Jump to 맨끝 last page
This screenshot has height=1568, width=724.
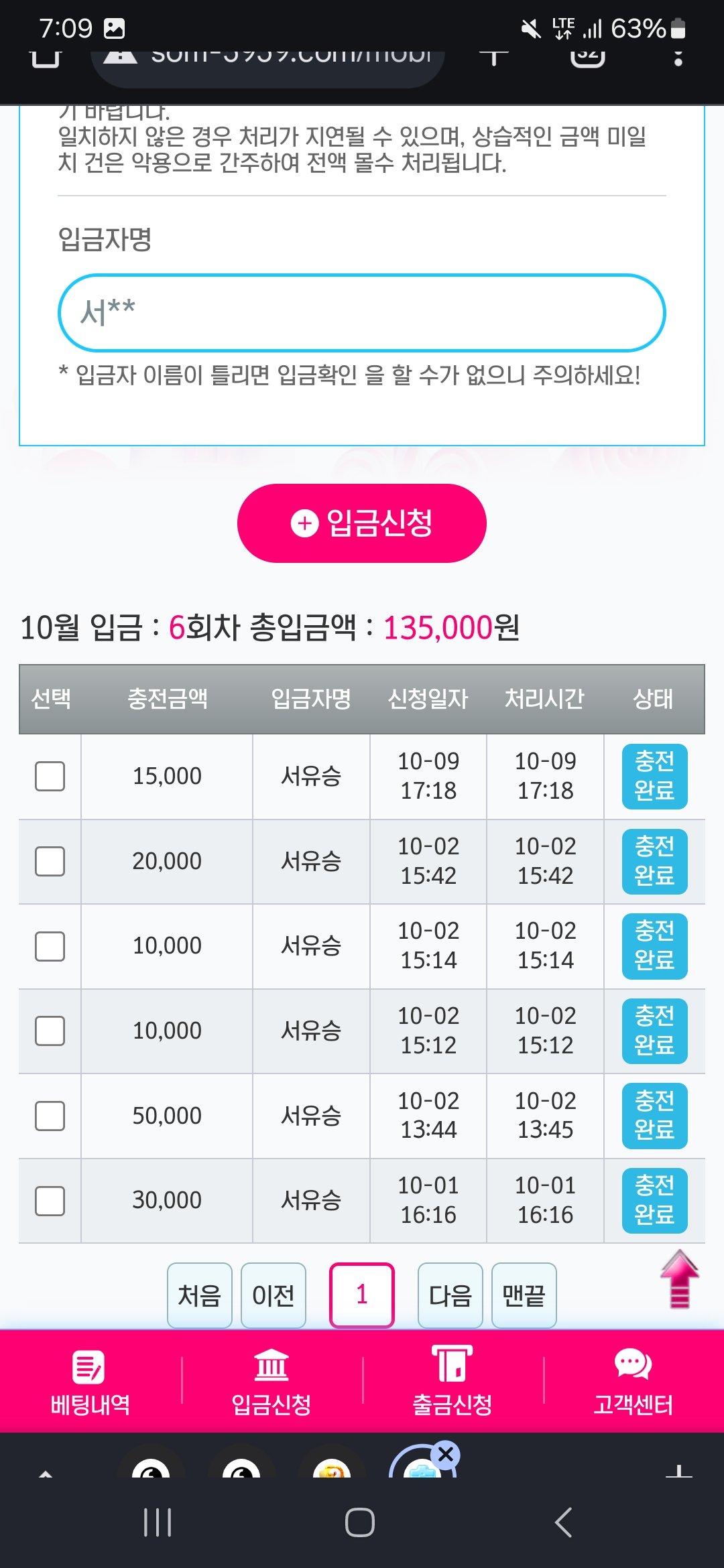click(x=524, y=1295)
